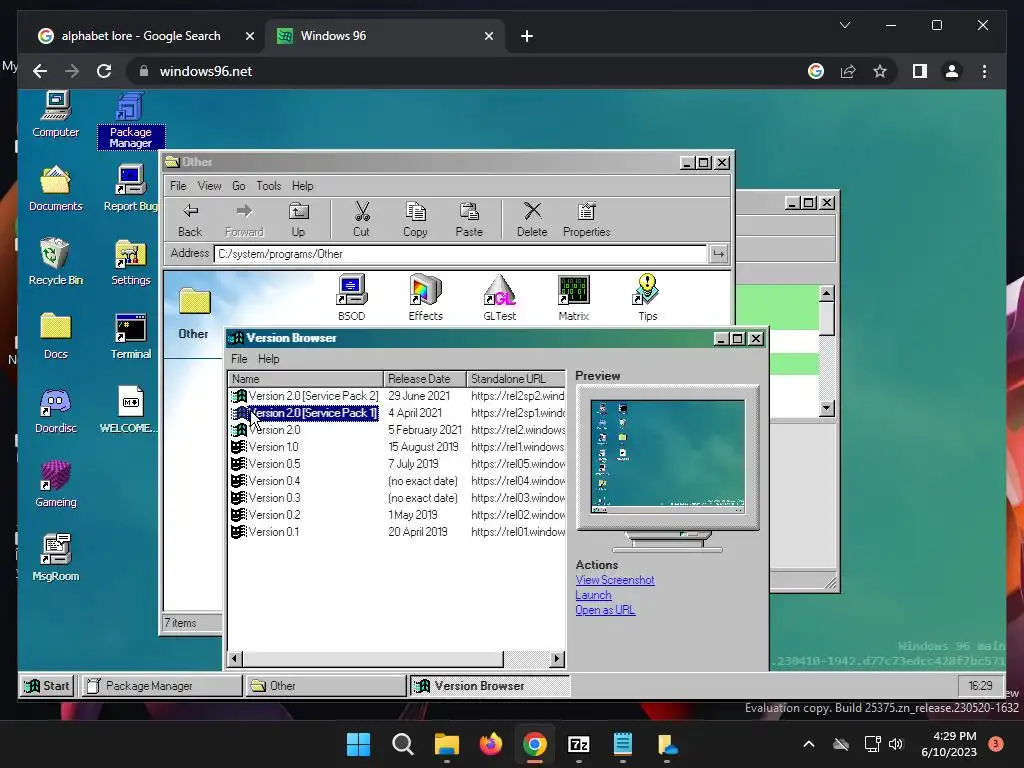Select the Version 0.1 row
This screenshot has height=768, width=1024.
click(x=397, y=532)
